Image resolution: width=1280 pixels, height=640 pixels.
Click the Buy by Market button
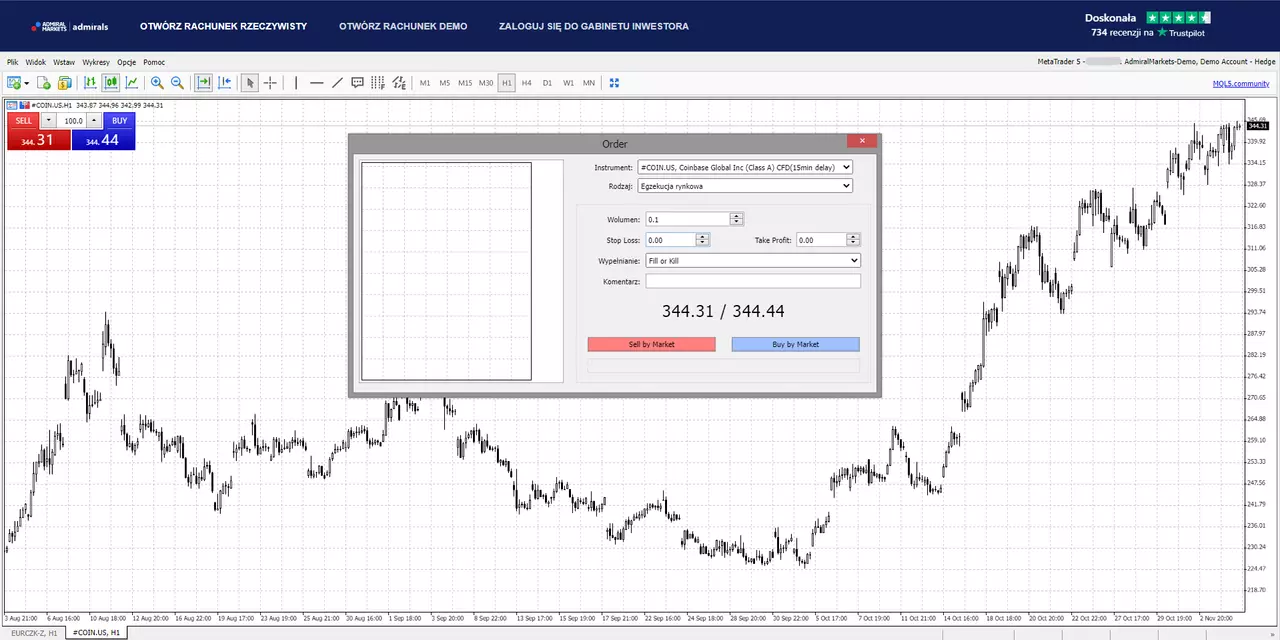[795, 344]
